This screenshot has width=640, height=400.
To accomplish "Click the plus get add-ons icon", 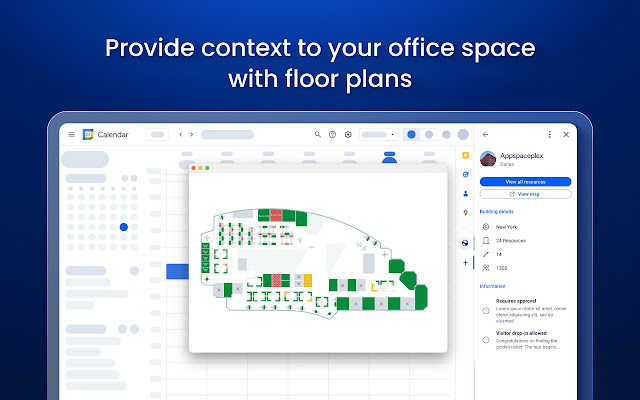I will tap(465, 262).
